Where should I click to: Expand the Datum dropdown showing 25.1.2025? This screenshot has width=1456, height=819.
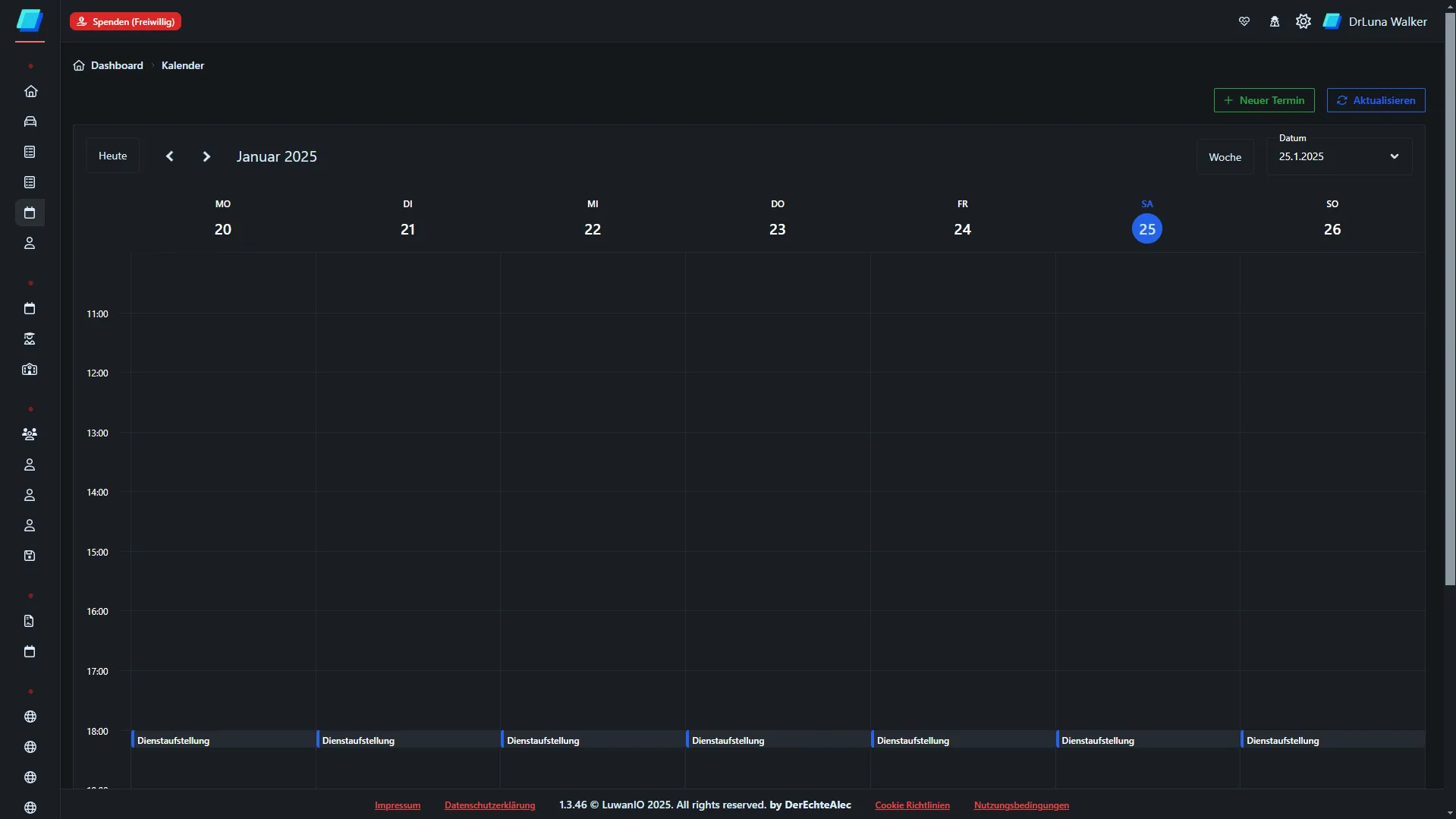(x=1338, y=156)
